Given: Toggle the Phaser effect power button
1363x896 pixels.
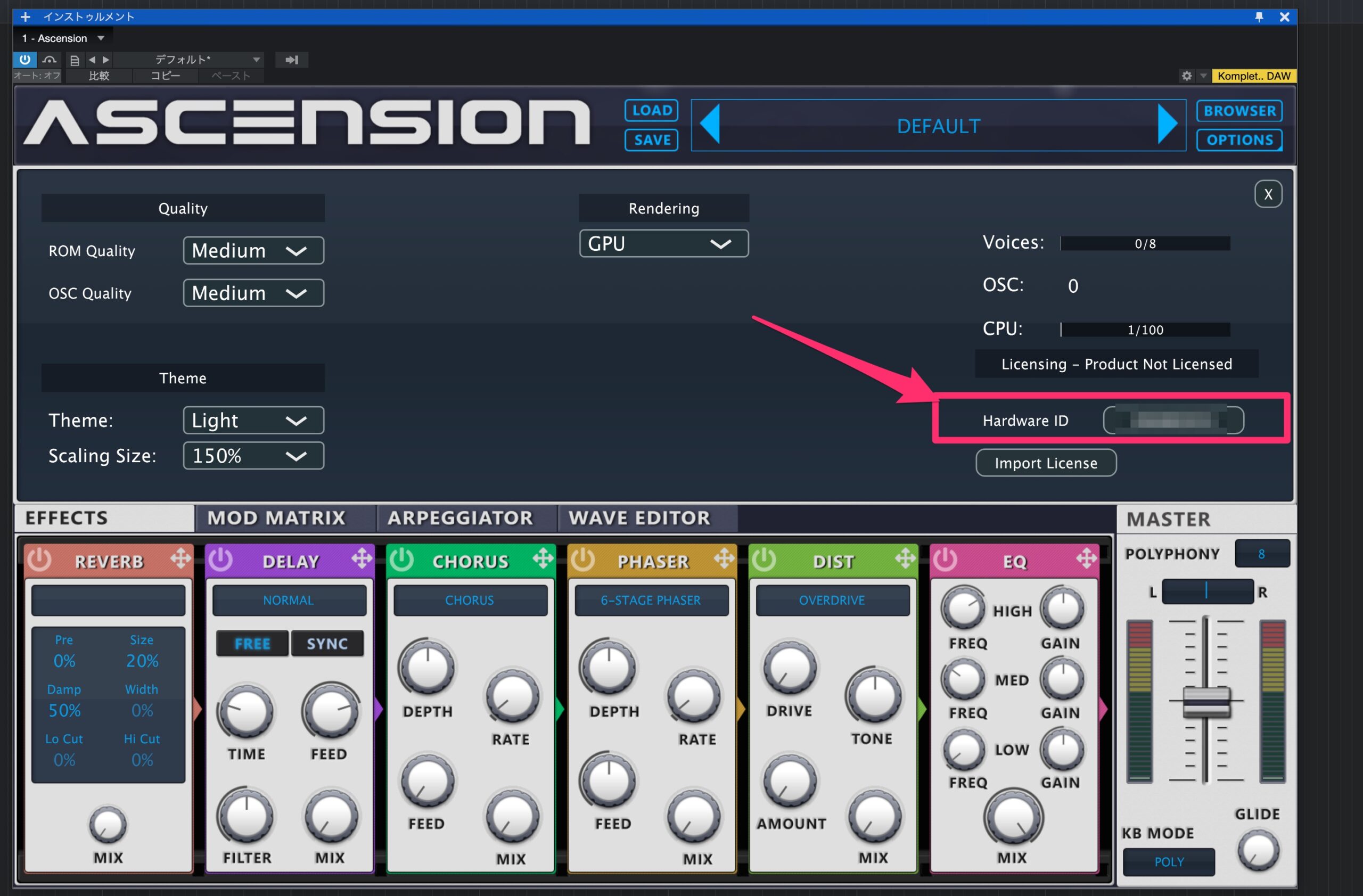Looking at the screenshot, I should 582,560.
